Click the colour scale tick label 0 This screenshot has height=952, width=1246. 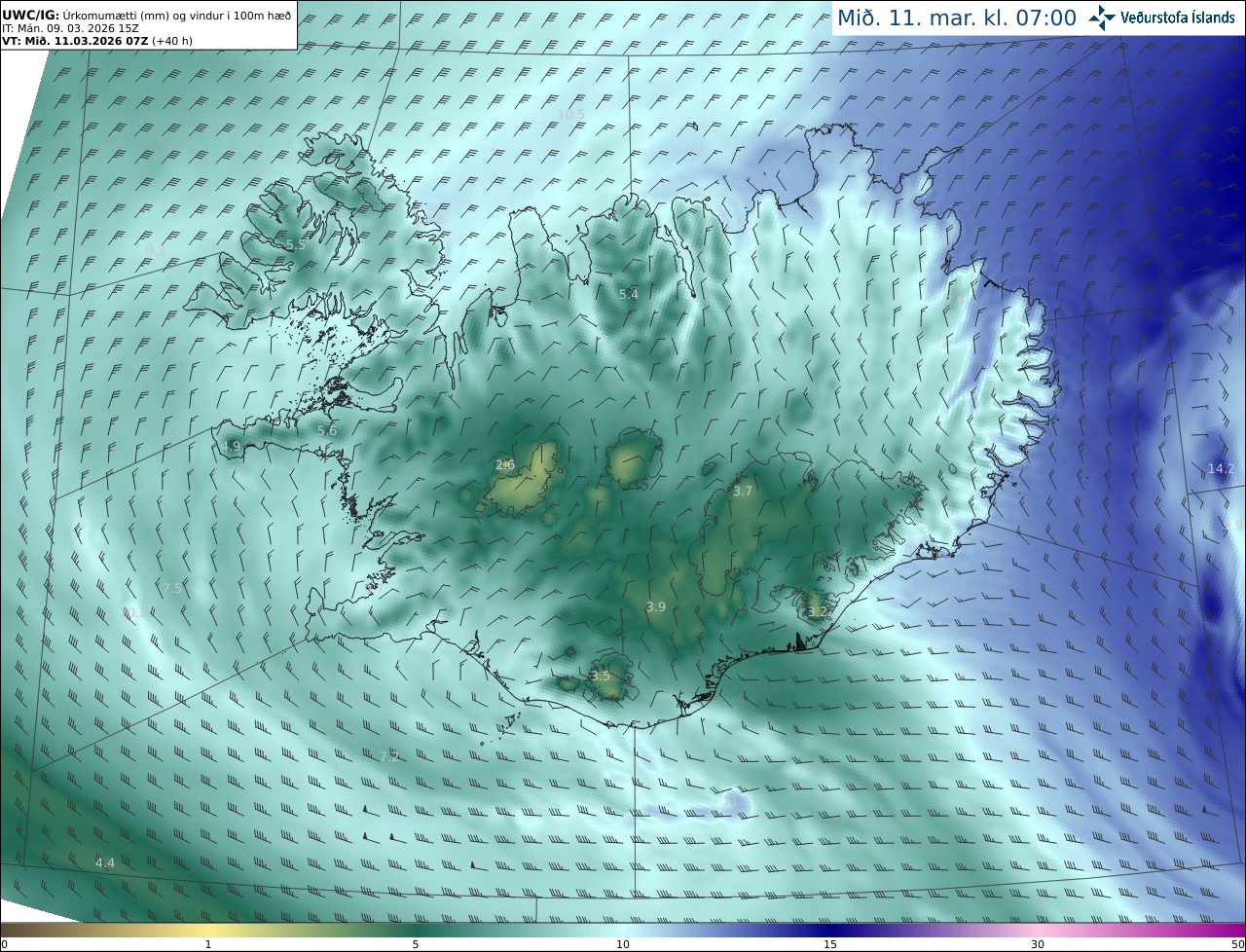(4, 945)
